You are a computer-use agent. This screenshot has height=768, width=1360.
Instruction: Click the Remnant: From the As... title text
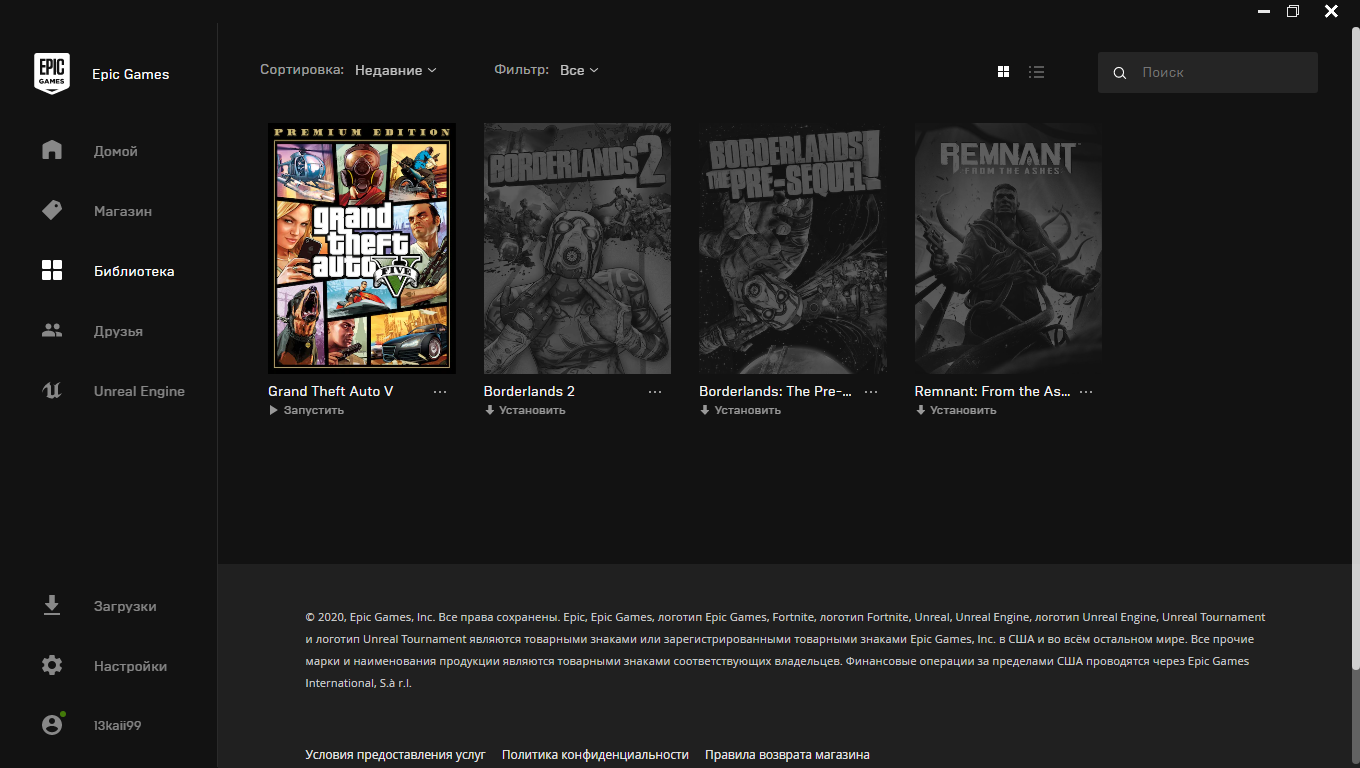pos(992,391)
